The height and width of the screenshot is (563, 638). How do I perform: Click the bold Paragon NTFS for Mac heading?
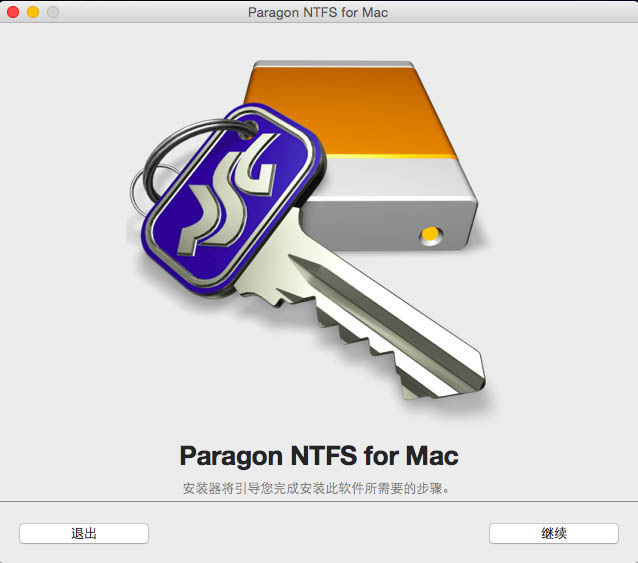318,456
